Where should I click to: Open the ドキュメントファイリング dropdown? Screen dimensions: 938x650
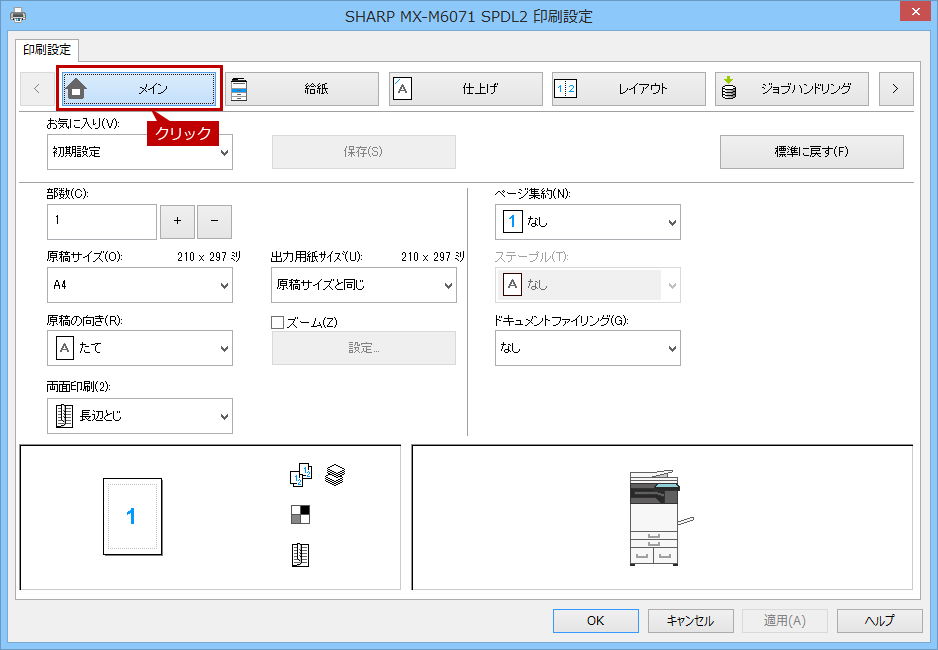point(587,348)
